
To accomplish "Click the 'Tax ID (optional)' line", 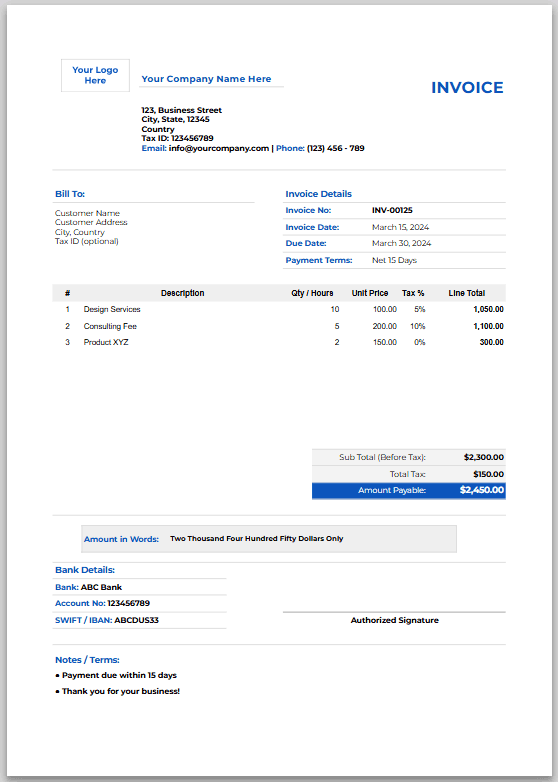I will [x=87, y=241].
